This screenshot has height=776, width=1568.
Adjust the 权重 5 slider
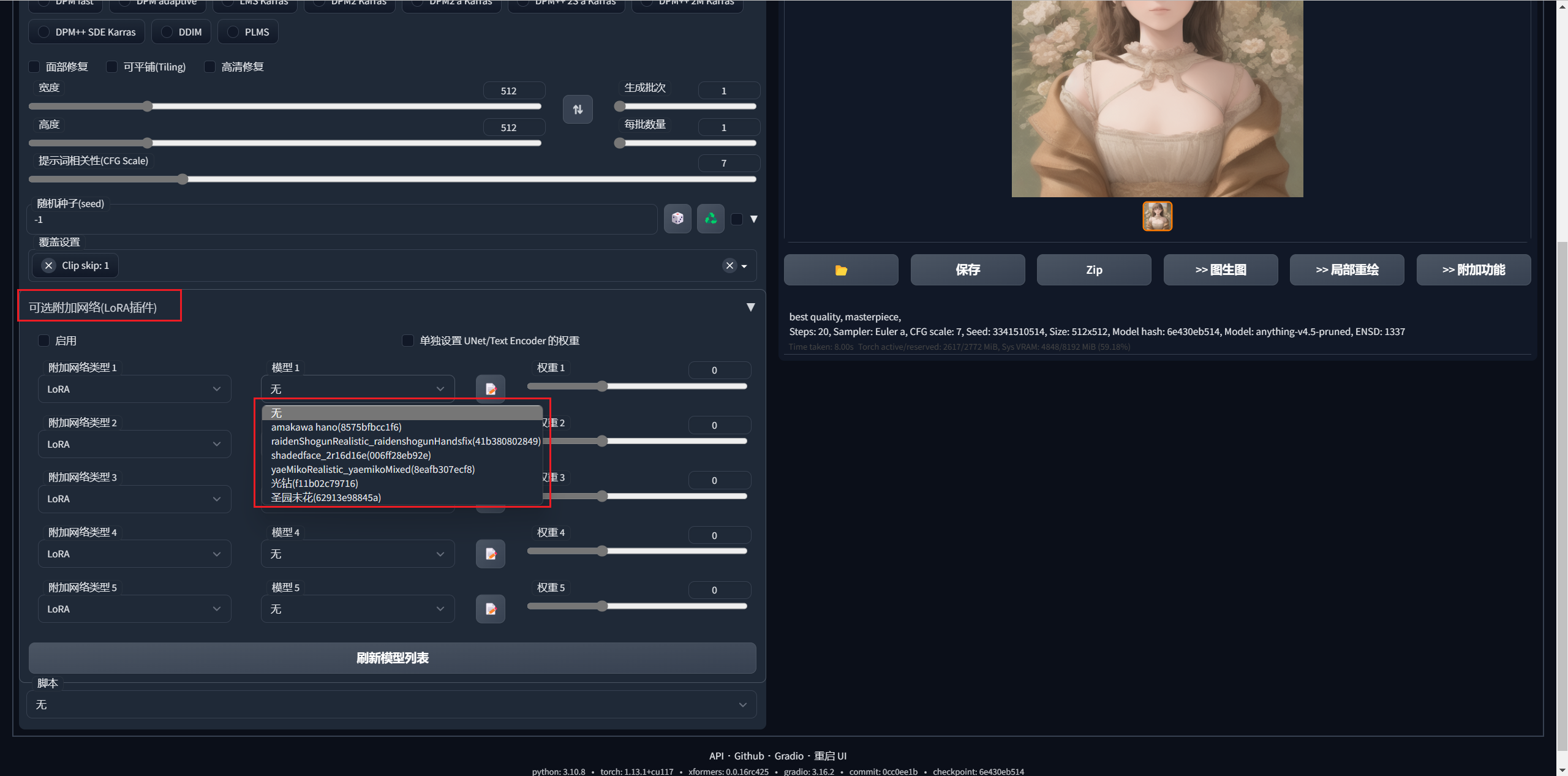click(x=637, y=606)
